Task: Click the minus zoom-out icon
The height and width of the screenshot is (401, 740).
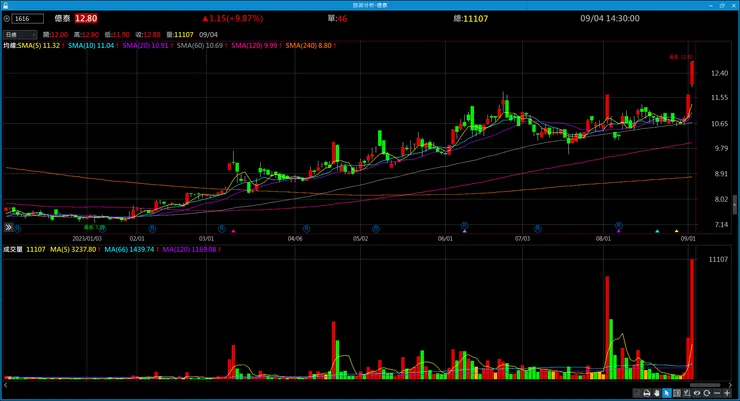Action: 717,393
